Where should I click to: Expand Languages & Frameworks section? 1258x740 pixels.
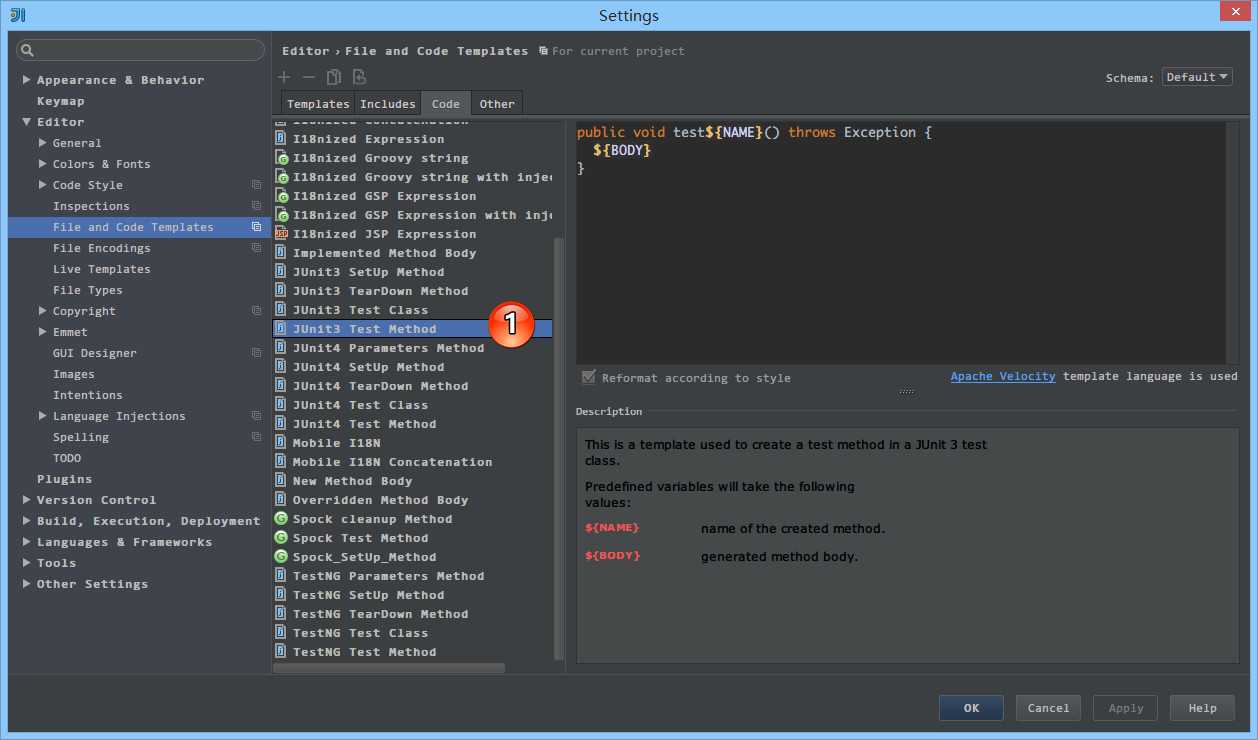[x=27, y=542]
